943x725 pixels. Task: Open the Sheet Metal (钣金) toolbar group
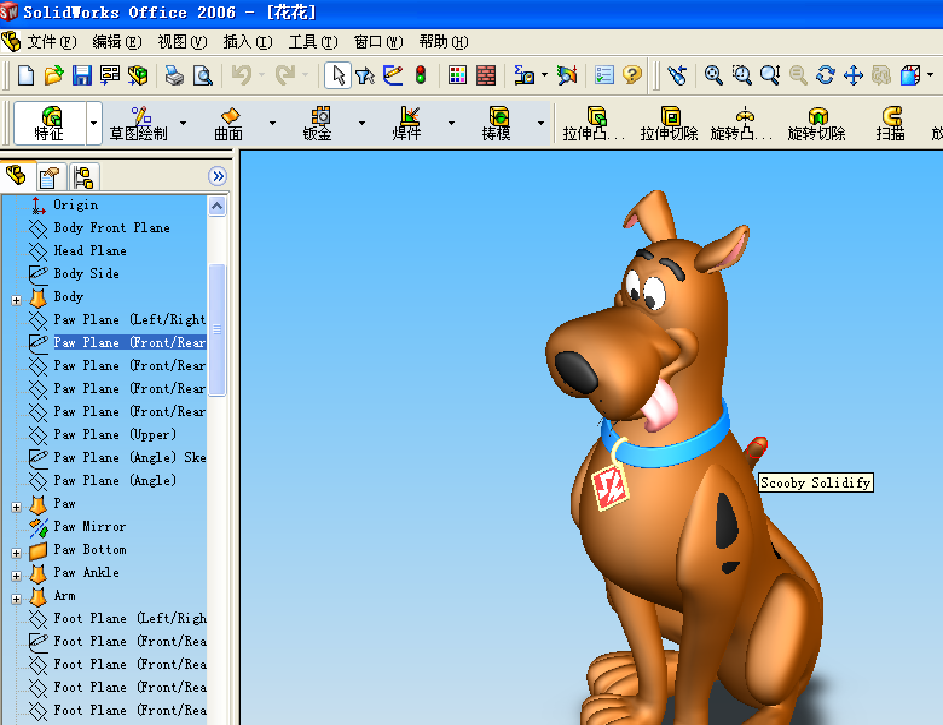coord(318,123)
